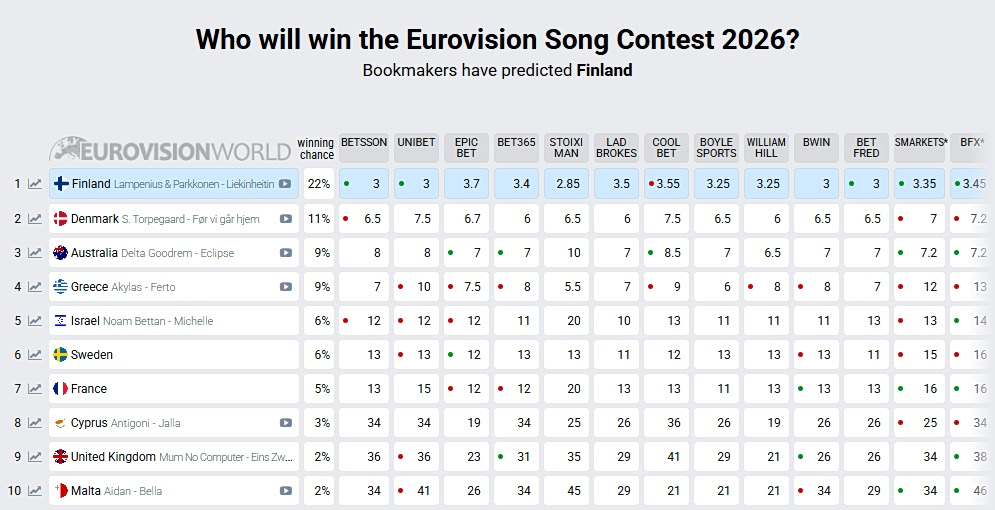
Task: Open the trend chart icon for Finland
Action: click(x=35, y=184)
